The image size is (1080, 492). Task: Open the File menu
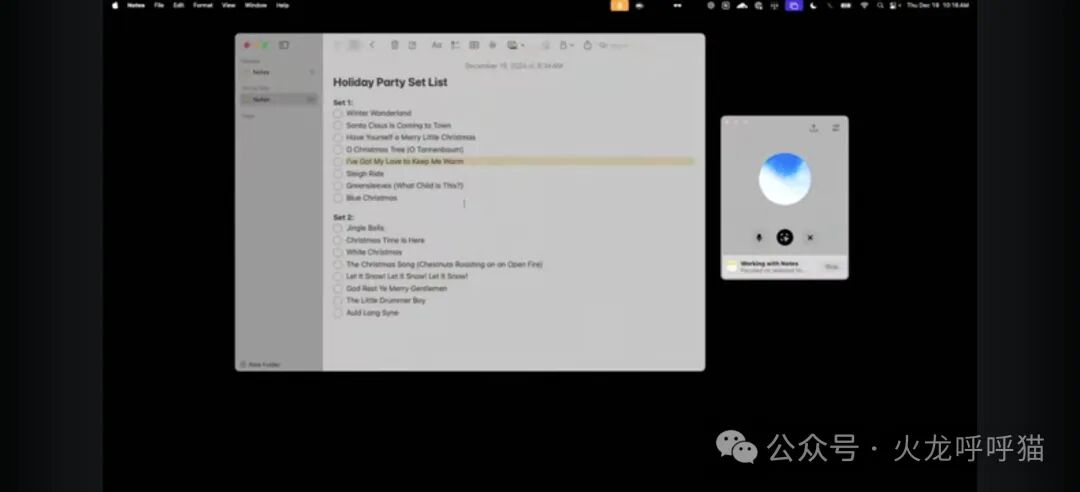pos(159,6)
